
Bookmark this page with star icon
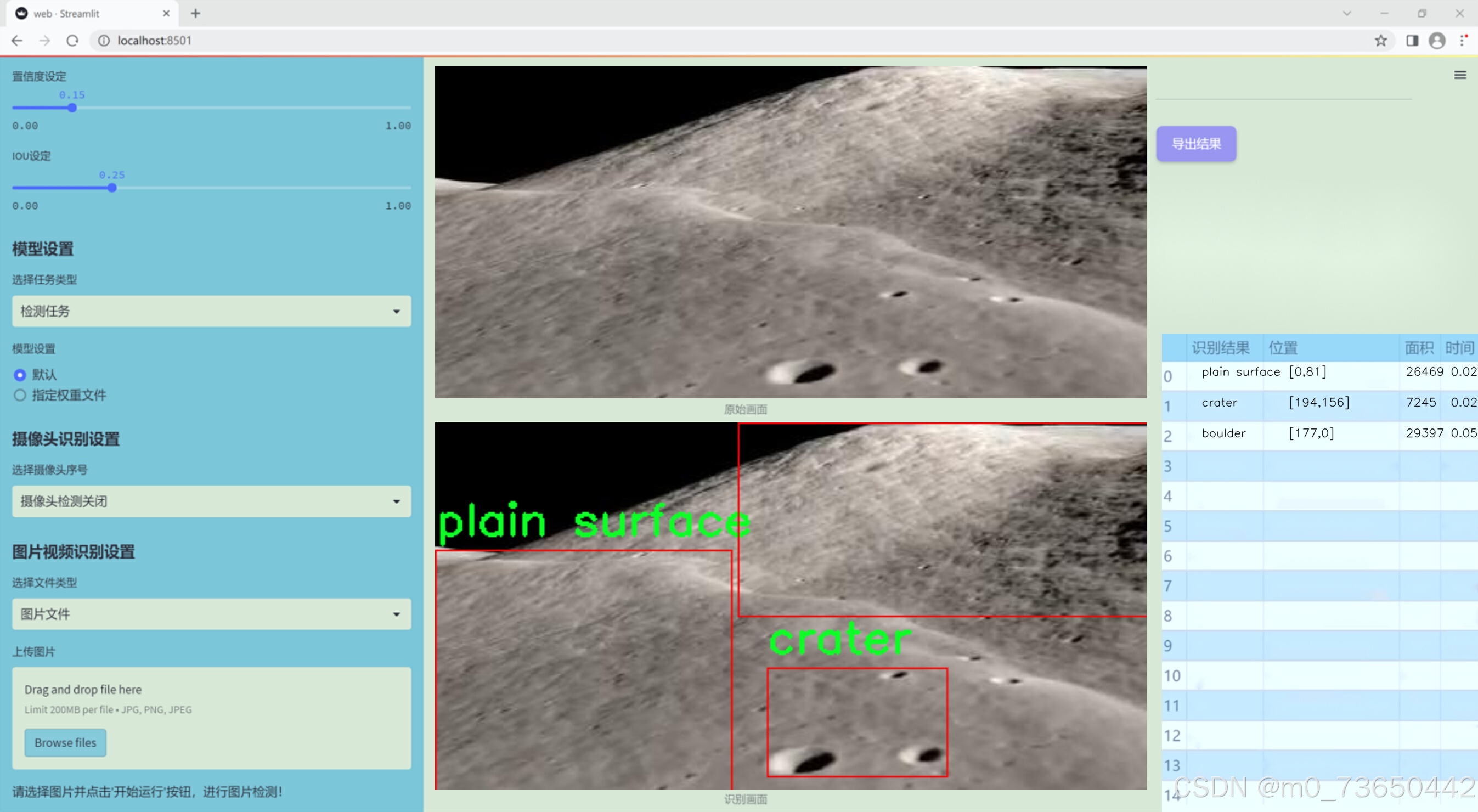point(1380,41)
